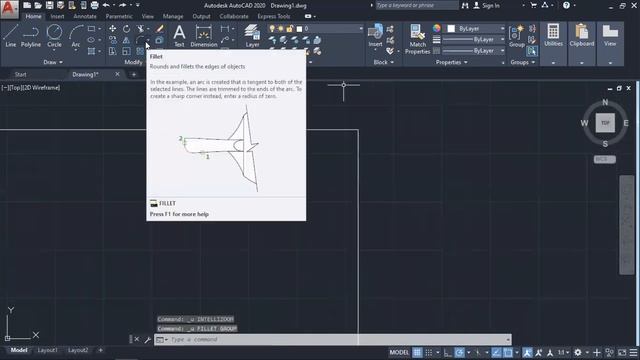
Task: Open Layer Properties
Action: point(252,36)
